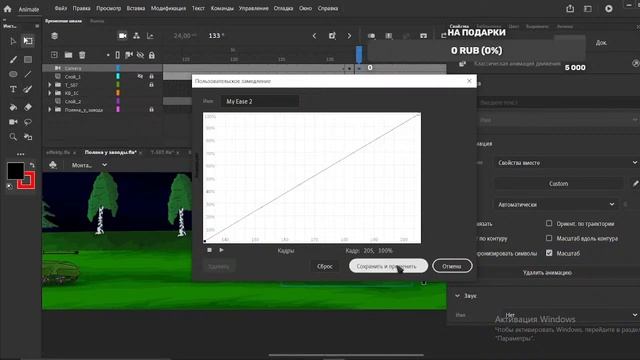
Task: Collapse the Звук section
Action: coord(457,296)
